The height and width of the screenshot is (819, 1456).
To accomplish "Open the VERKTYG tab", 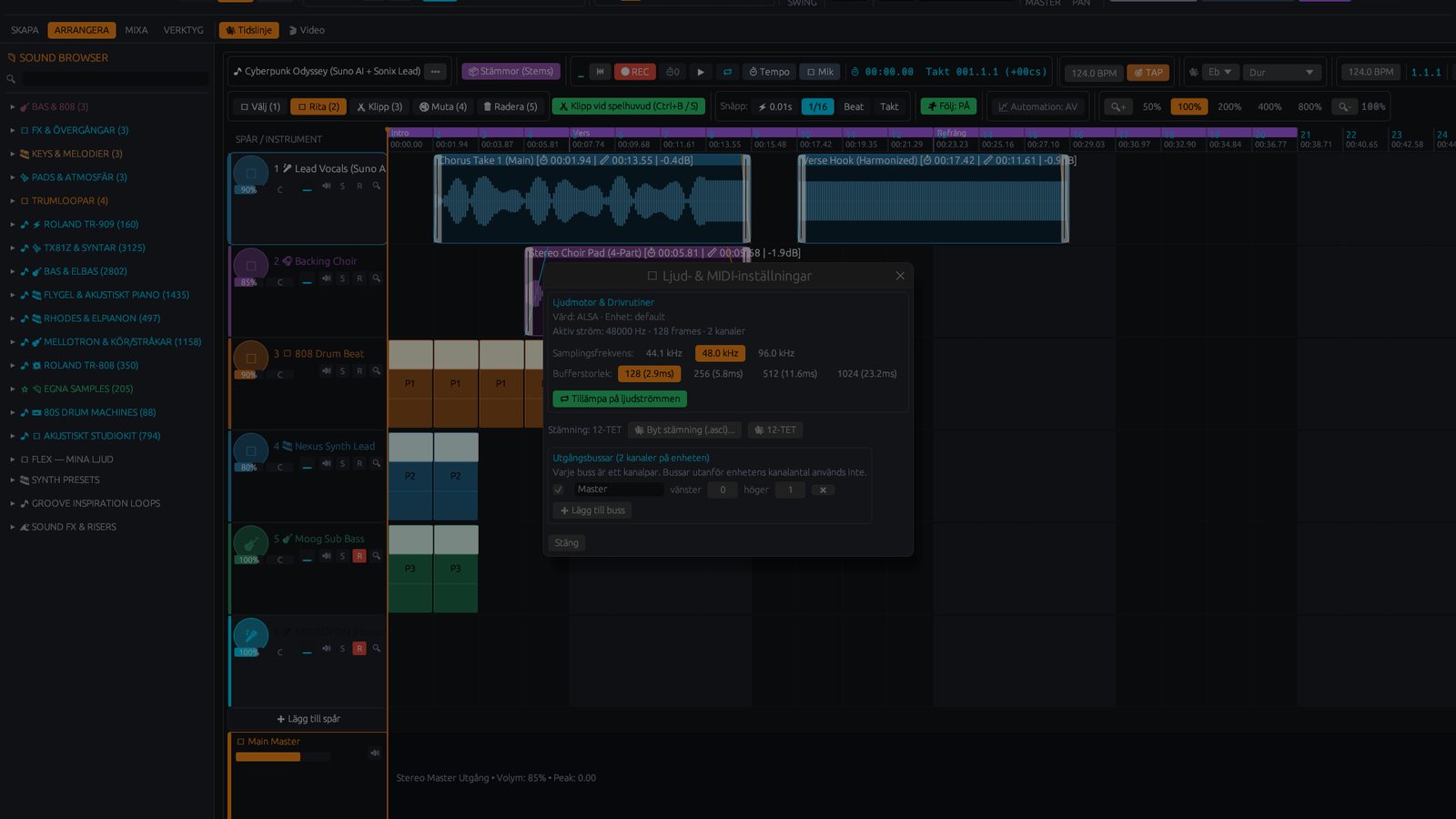I will (x=183, y=30).
